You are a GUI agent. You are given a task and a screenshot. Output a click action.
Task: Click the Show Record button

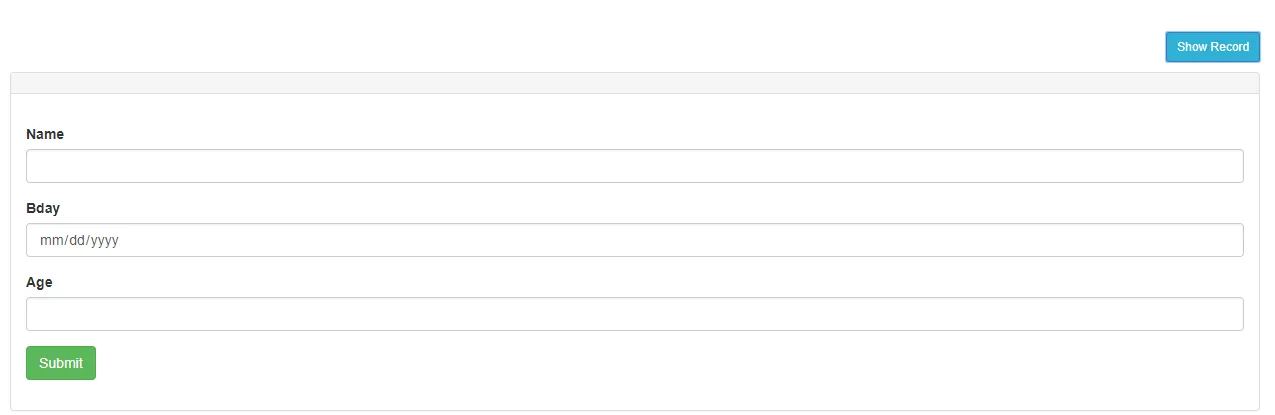[x=1212, y=47]
